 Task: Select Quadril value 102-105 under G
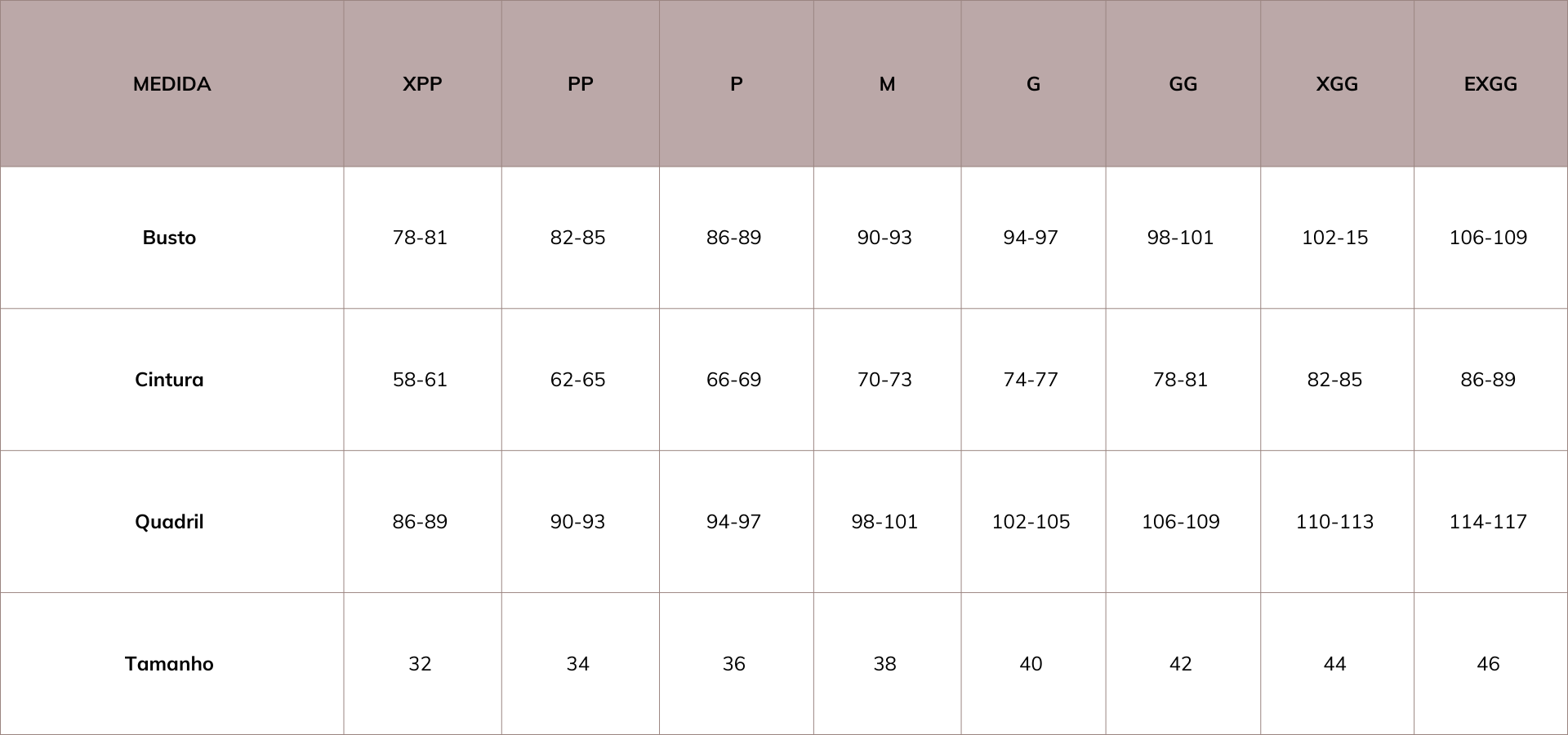(1031, 522)
